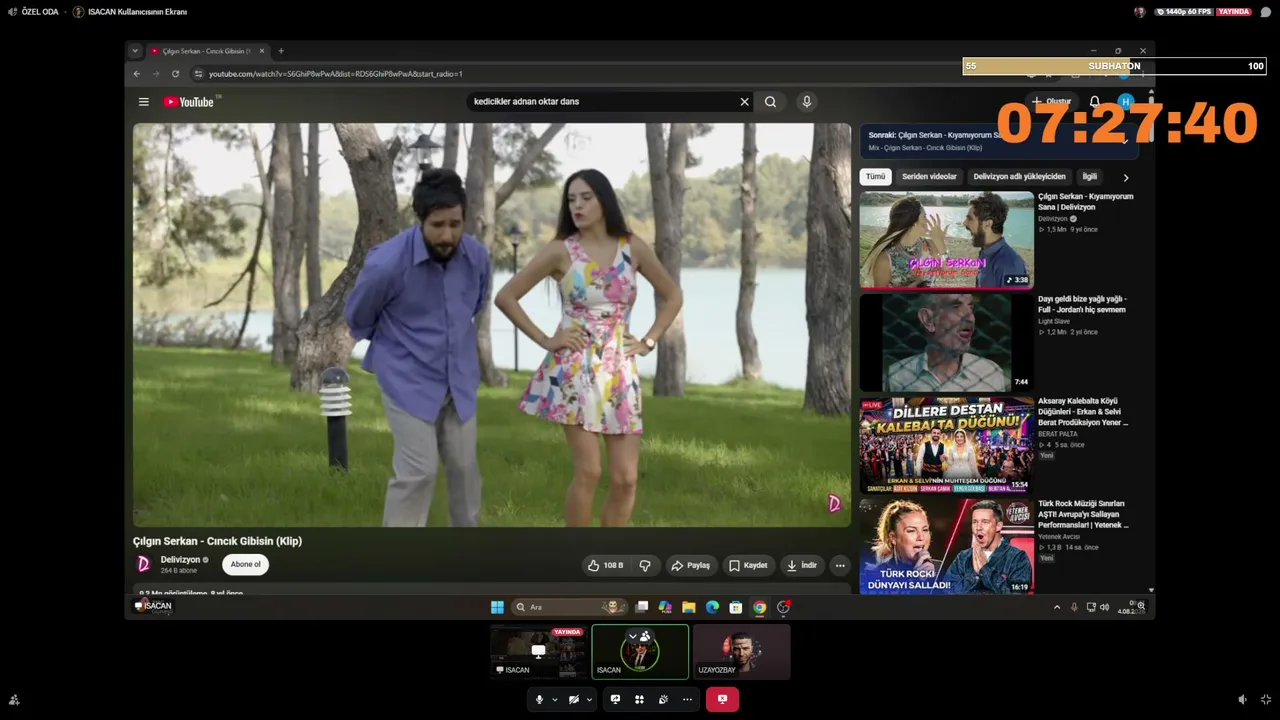Clear the YouTube search box text
Viewport: 1280px width, 720px height.
point(744,102)
